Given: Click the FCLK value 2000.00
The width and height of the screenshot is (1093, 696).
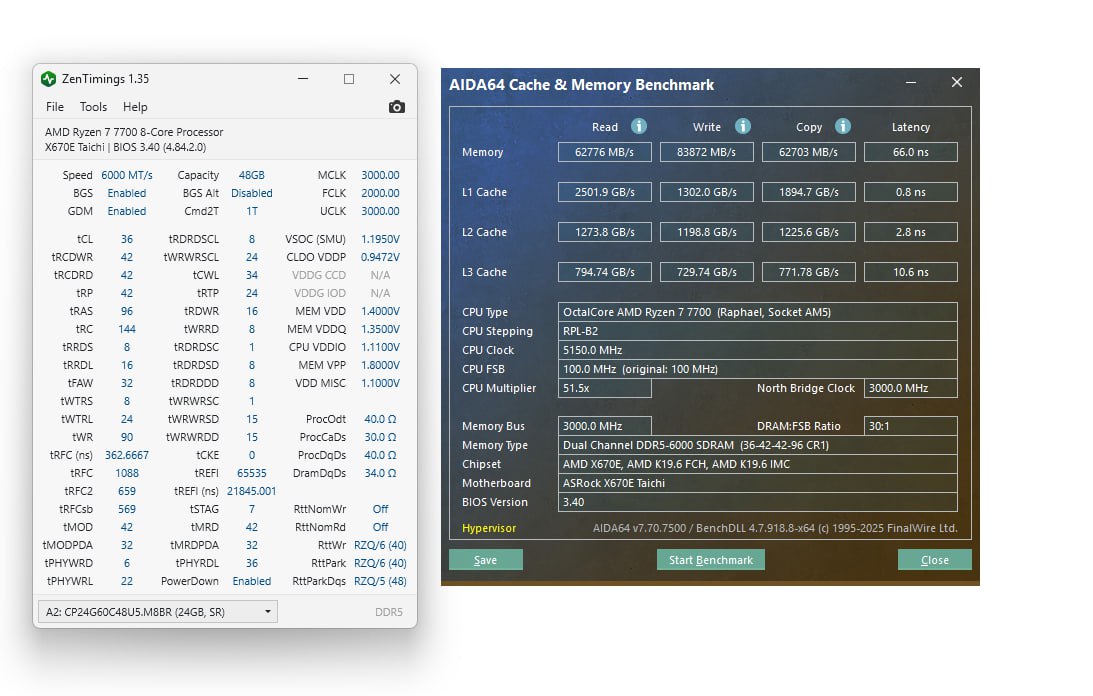Looking at the screenshot, I should [380, 193].
